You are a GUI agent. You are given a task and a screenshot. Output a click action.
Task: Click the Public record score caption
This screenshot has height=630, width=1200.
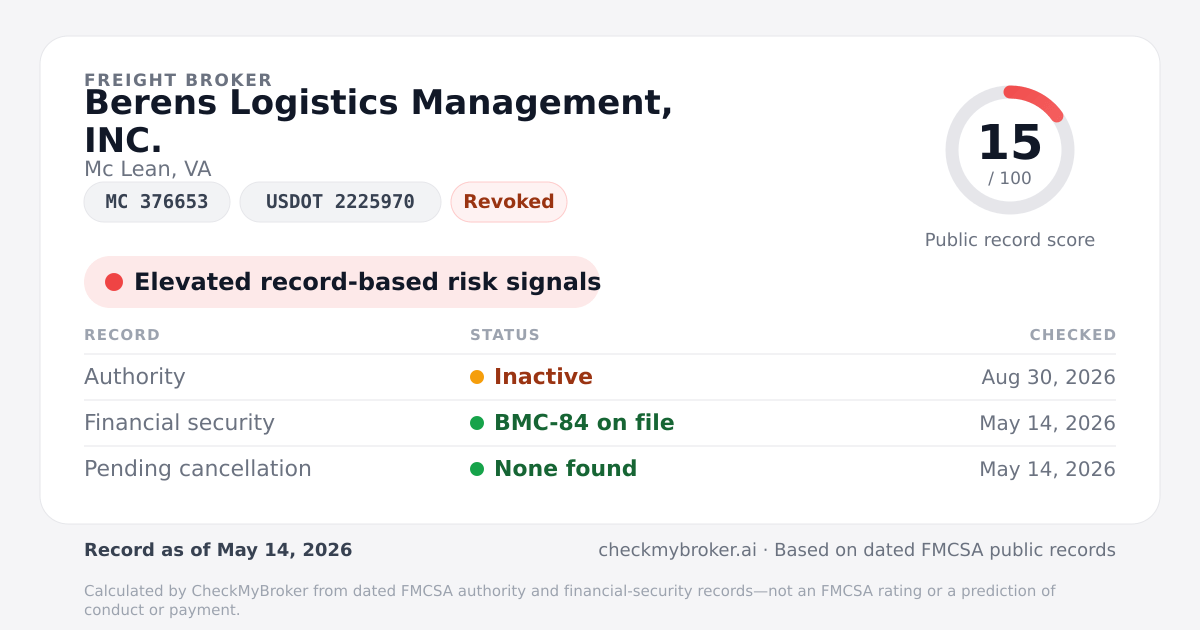pyautogui.click(x=1010, y=240)
